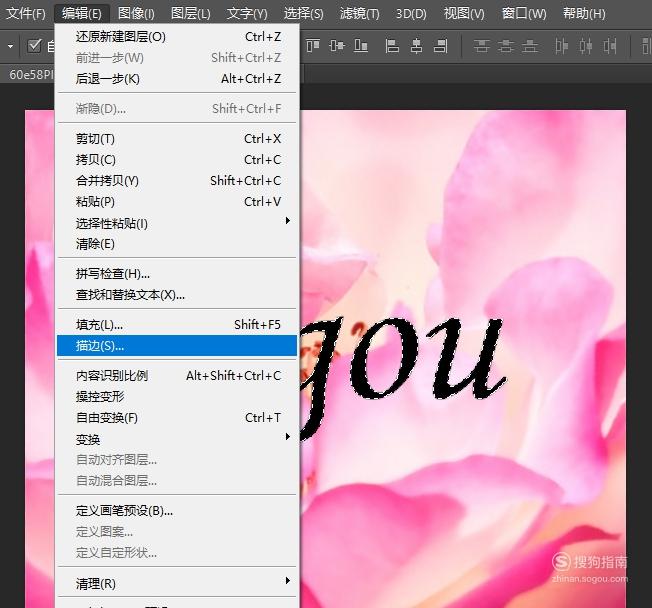Click Align horizontal centers icon
Viewport: 652px width, 608px height.
tap(416, 46)
